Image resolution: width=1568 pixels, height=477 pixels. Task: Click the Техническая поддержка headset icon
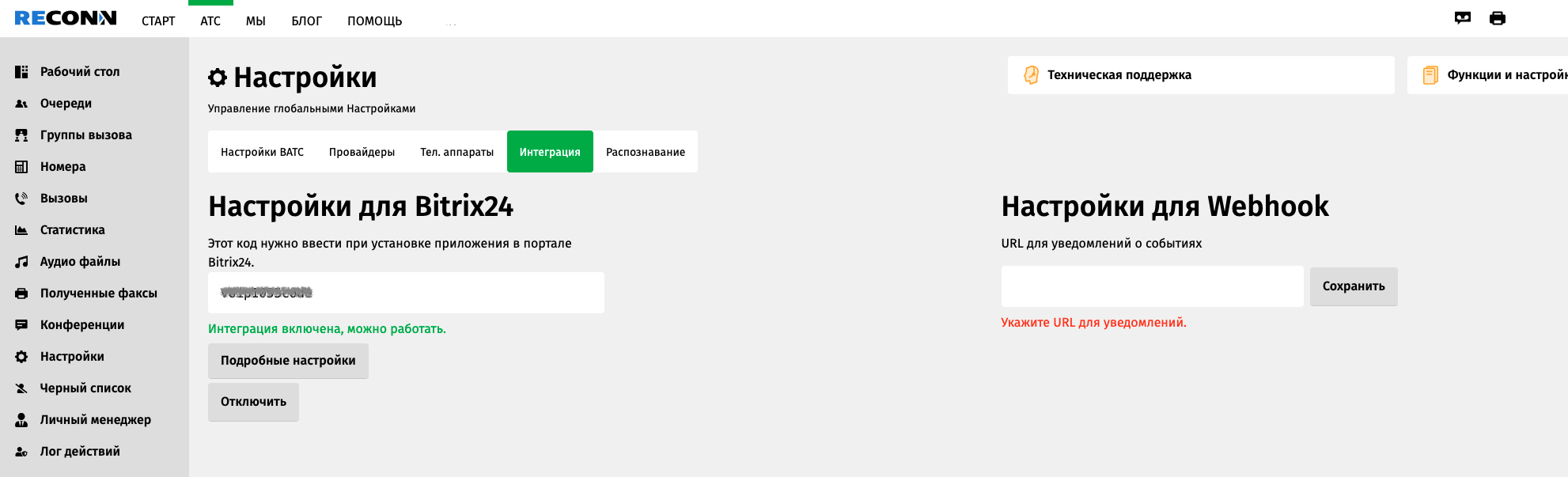1031,75
